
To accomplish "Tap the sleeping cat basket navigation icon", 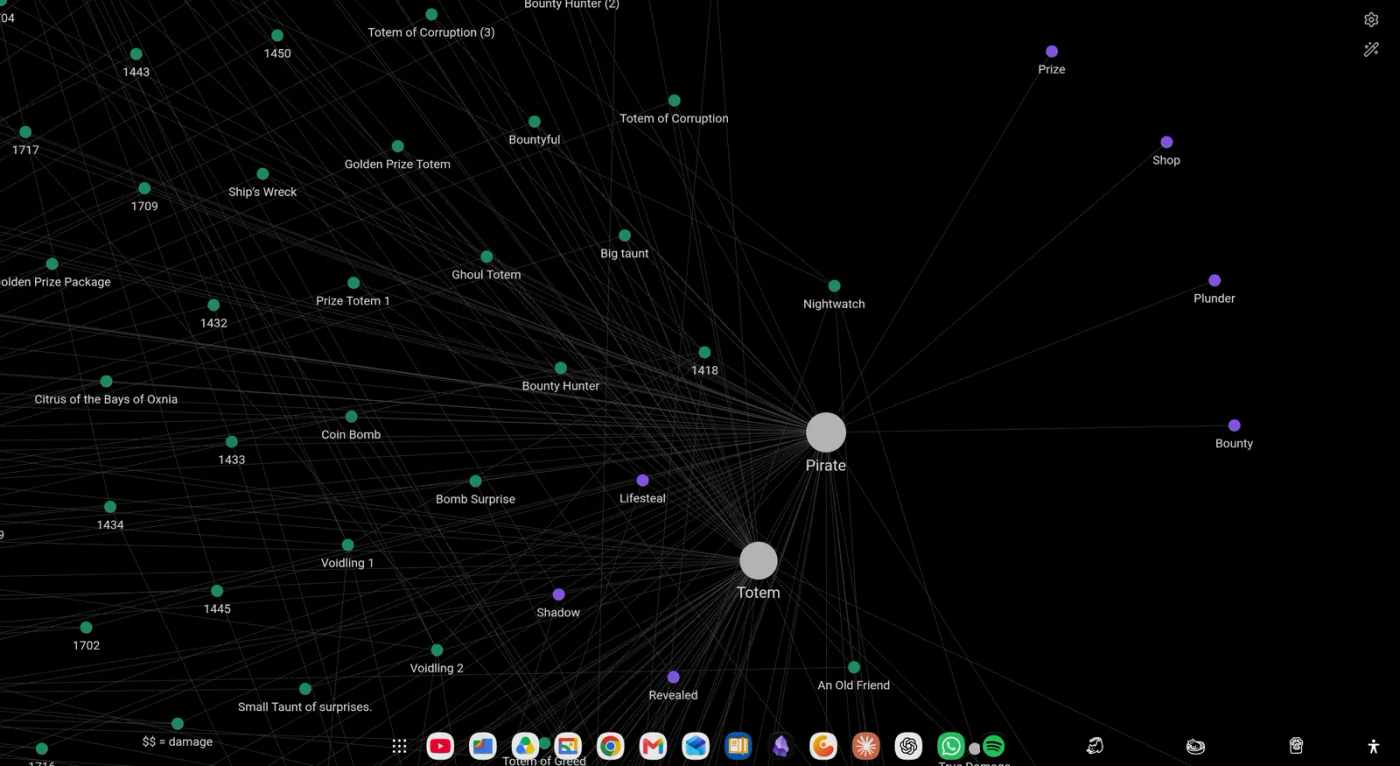I will 1195,746.
